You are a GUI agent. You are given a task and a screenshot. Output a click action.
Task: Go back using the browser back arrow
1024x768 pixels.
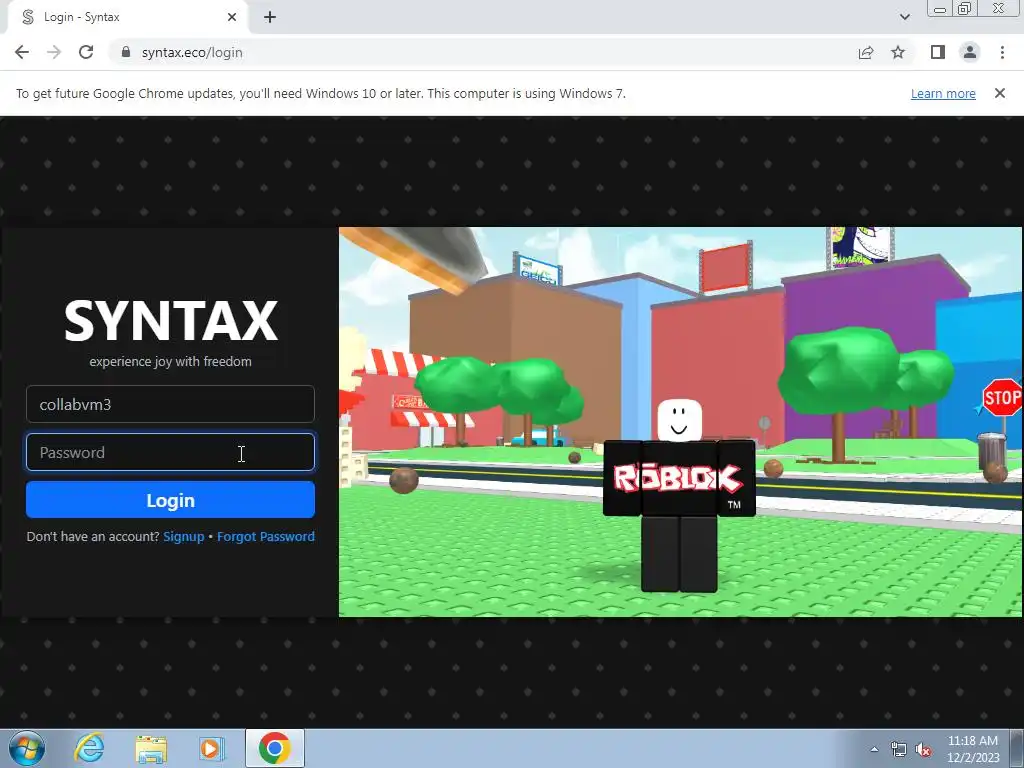(x=22, y=52)
